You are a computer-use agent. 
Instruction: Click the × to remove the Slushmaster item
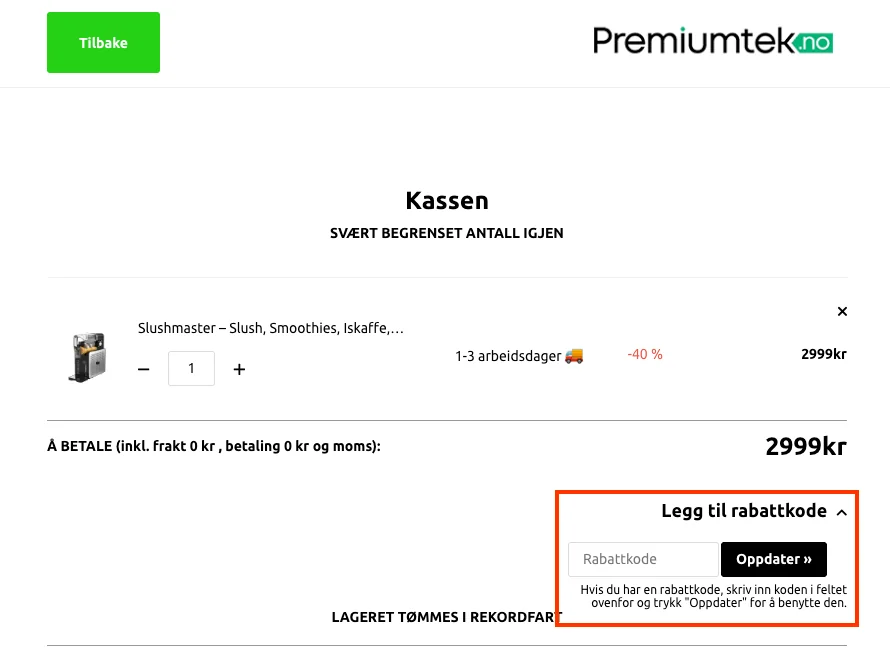click(842, 311)
